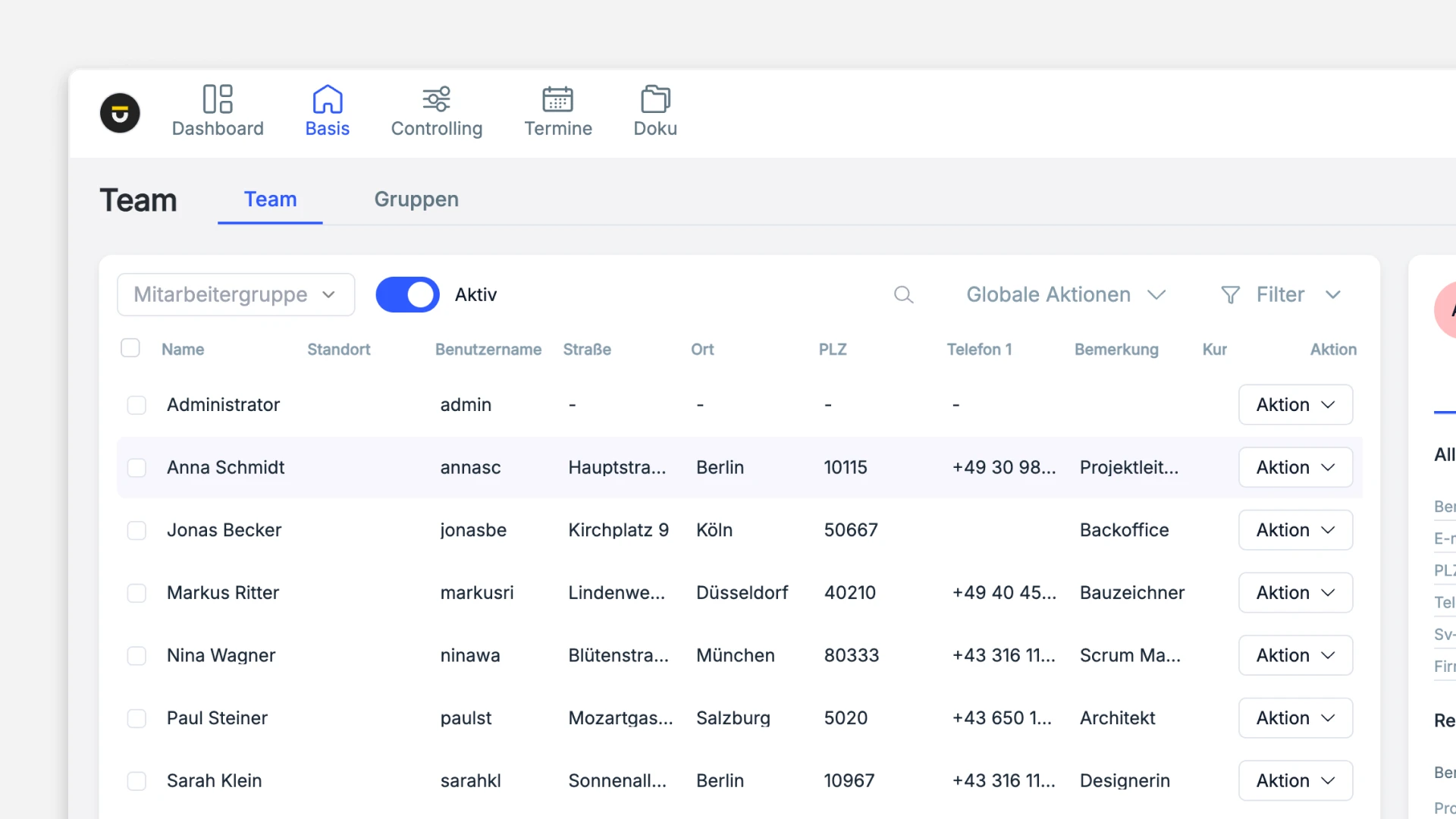Open Controlling sliders icon

[x=436, y=99]
